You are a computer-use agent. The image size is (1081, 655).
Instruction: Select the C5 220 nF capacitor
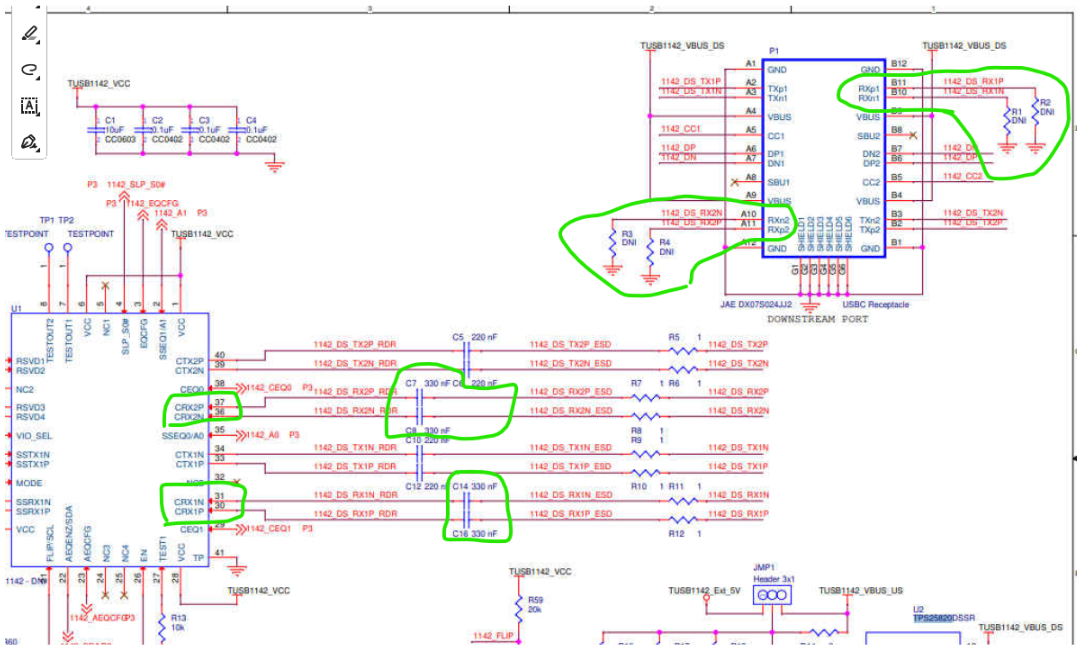click(467, 354)
